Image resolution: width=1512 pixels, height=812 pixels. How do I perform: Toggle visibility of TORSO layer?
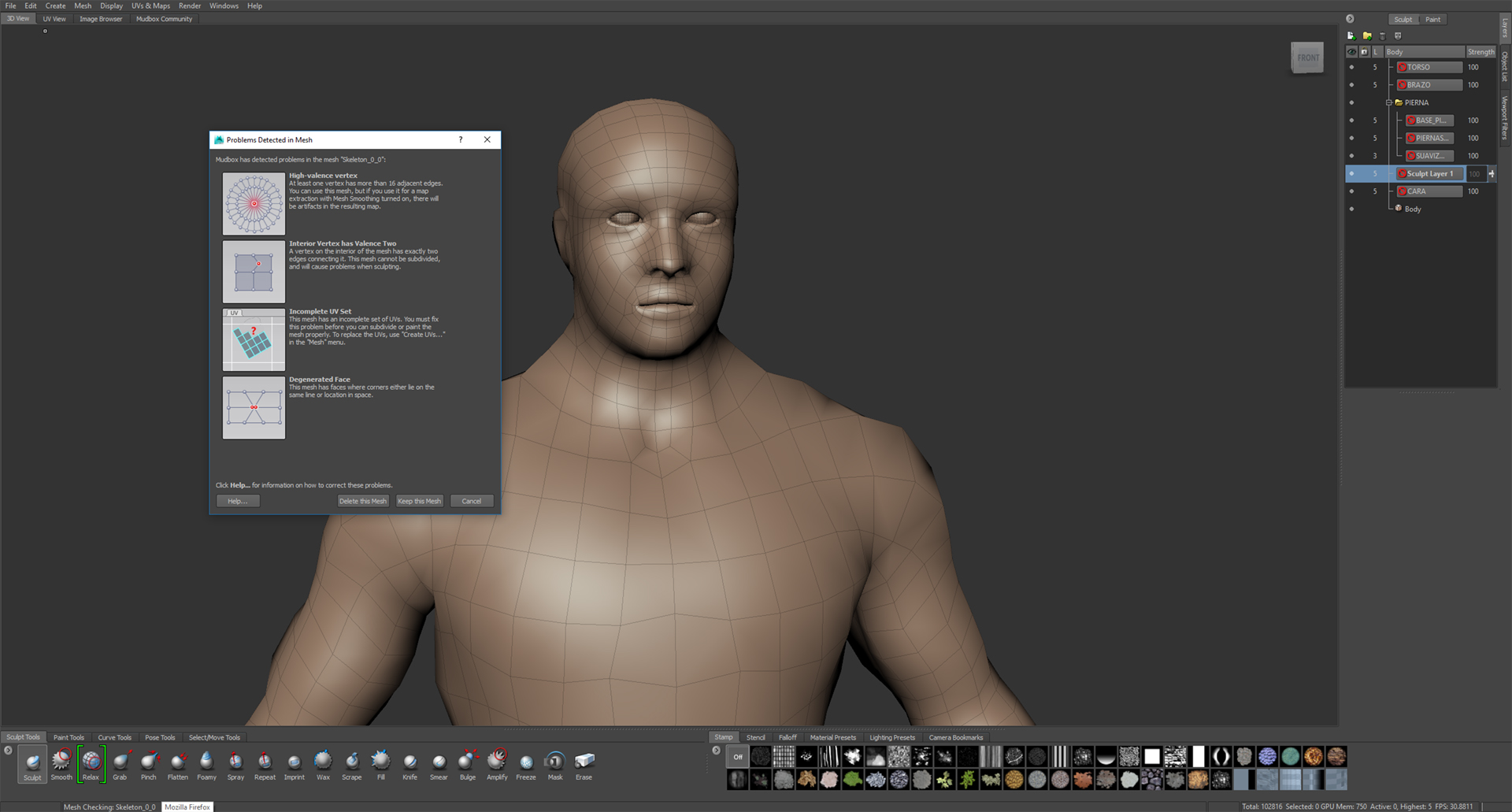pos(1352,68)
